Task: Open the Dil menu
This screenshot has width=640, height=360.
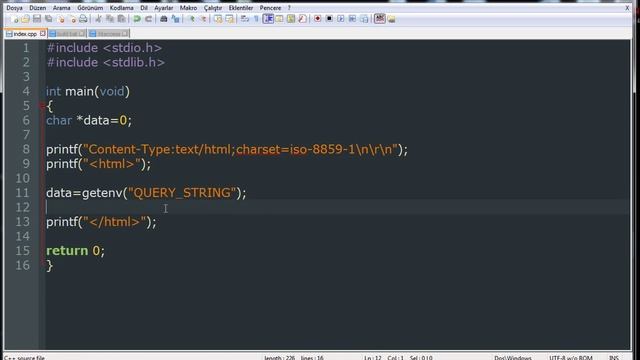Action: 144,8
